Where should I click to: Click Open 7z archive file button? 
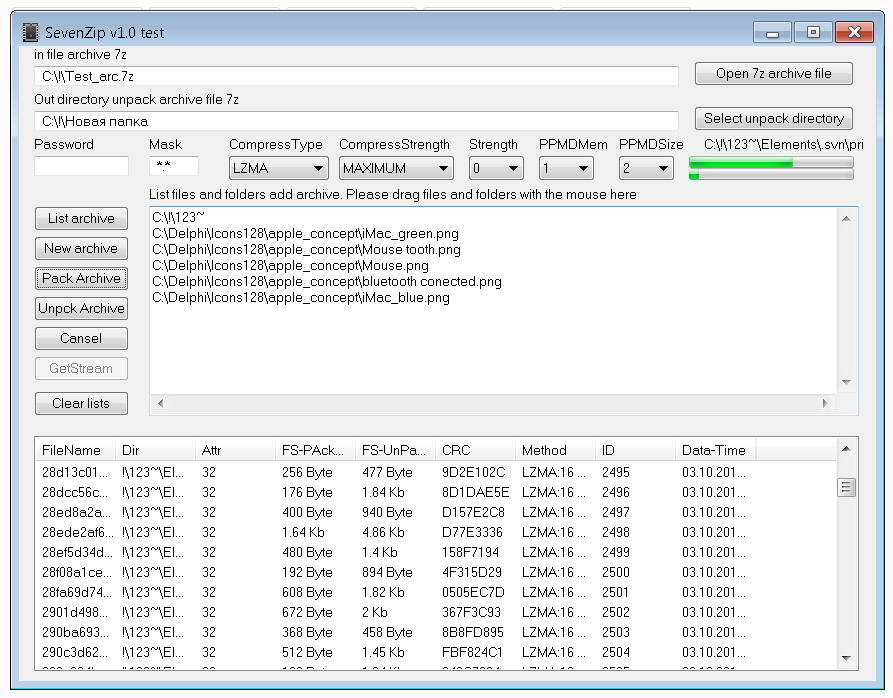[773, 73]
